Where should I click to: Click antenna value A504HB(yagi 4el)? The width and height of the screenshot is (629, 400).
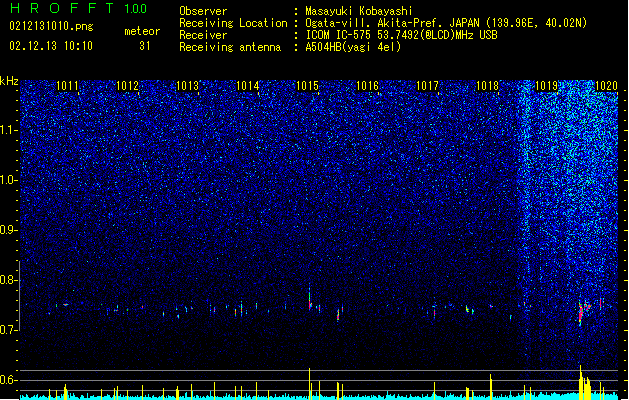353,47
